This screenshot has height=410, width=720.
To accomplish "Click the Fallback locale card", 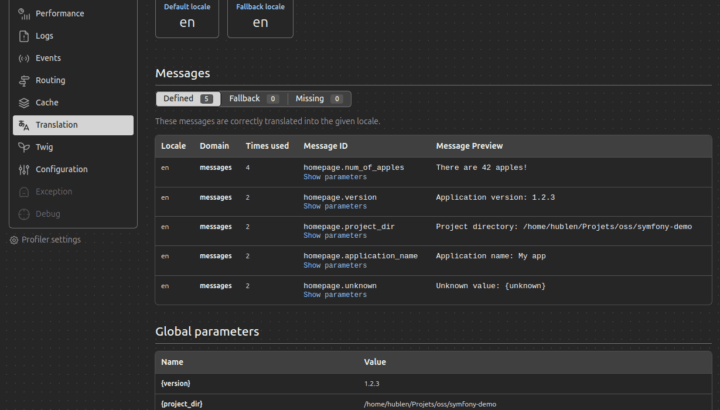I will [260, 17].
